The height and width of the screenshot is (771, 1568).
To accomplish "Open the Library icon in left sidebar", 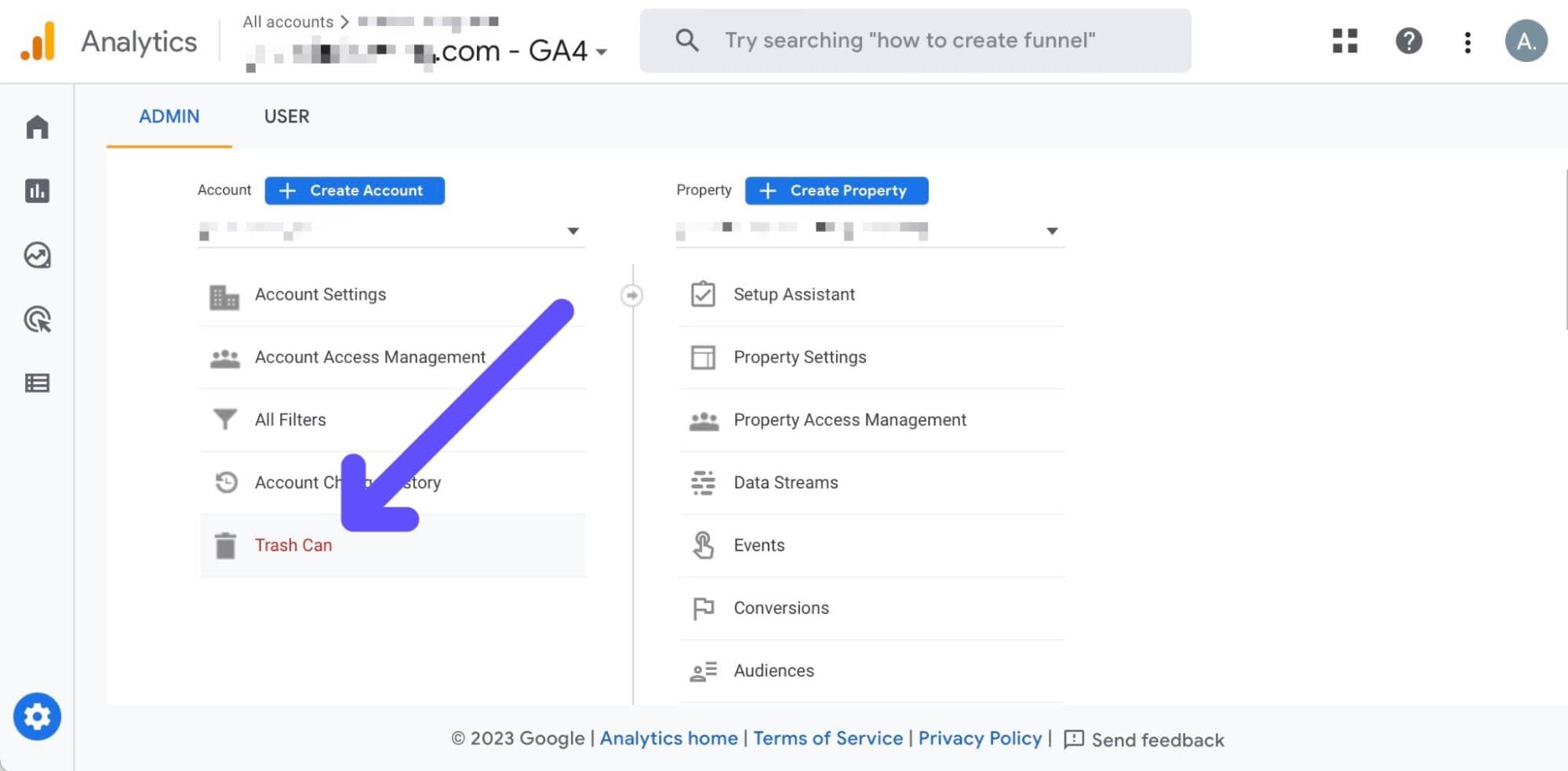I will (37, 383).
